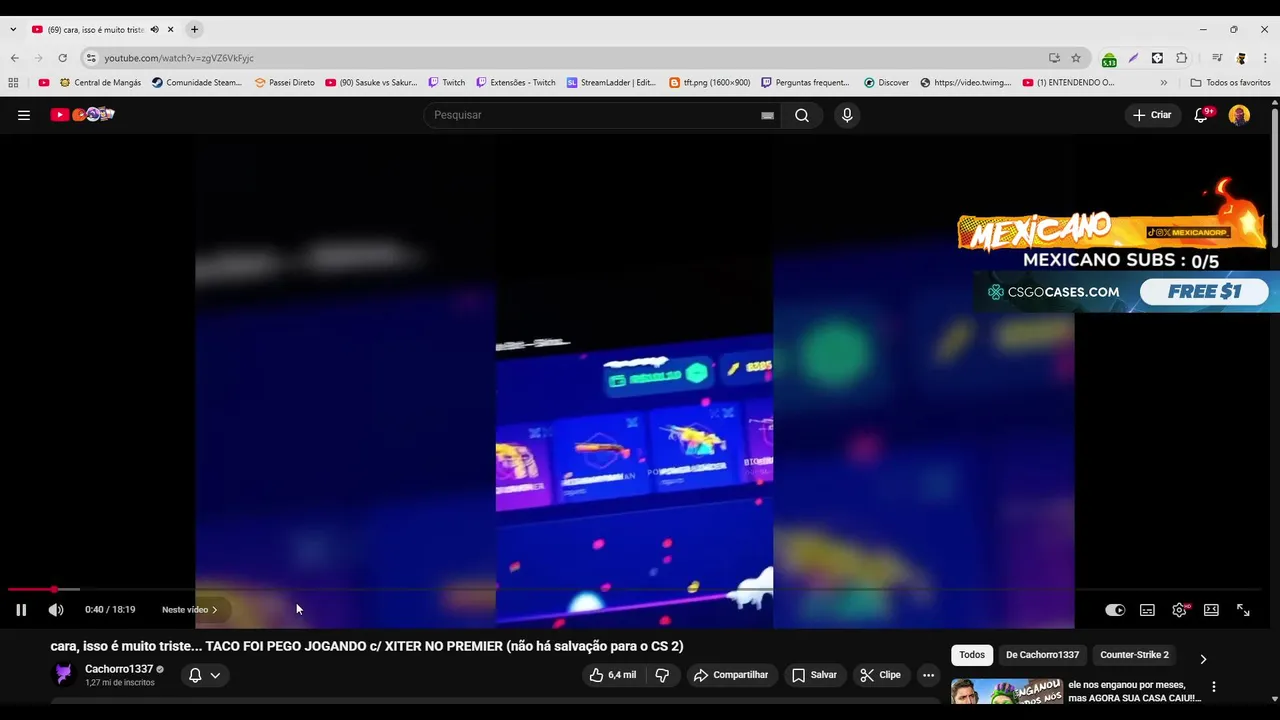
Task: Select the 'Todos' filter chip
Action: coord(972,655)
